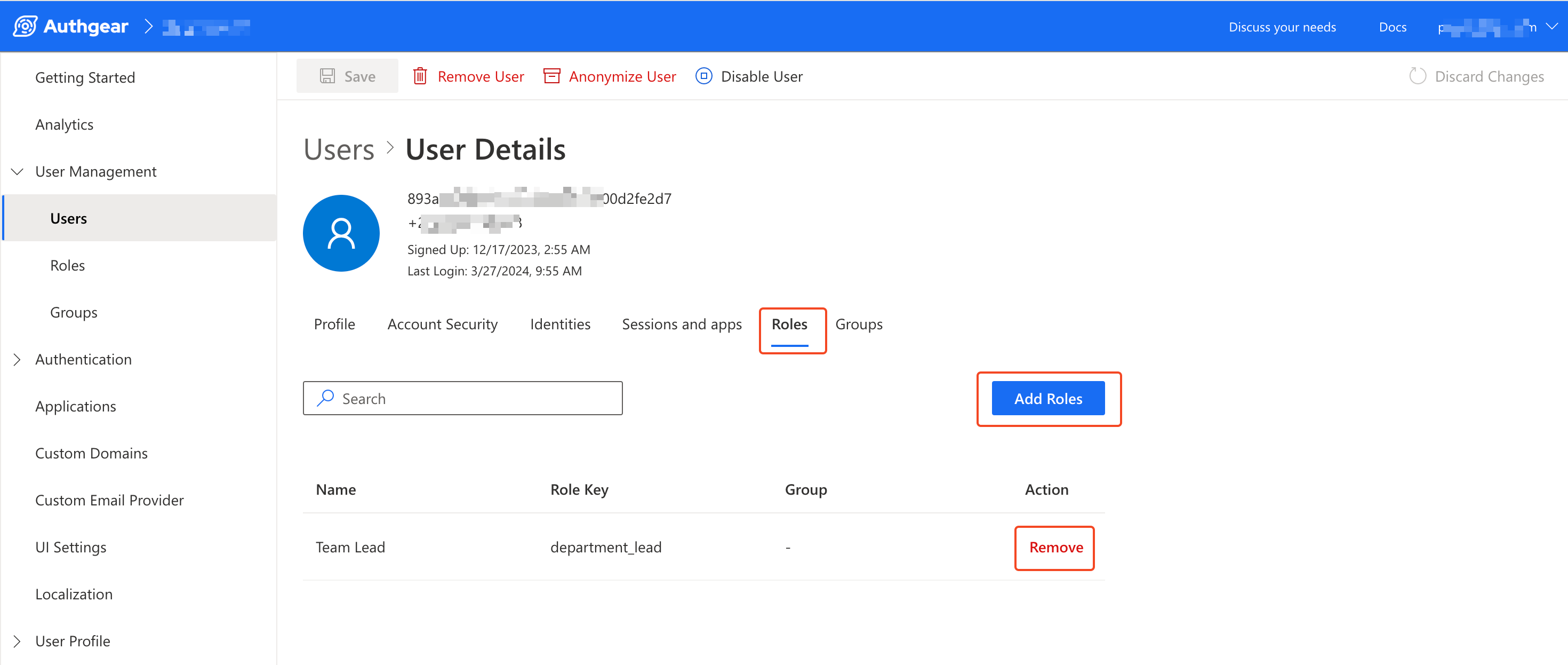Click the Authgear logo icon

25,26
